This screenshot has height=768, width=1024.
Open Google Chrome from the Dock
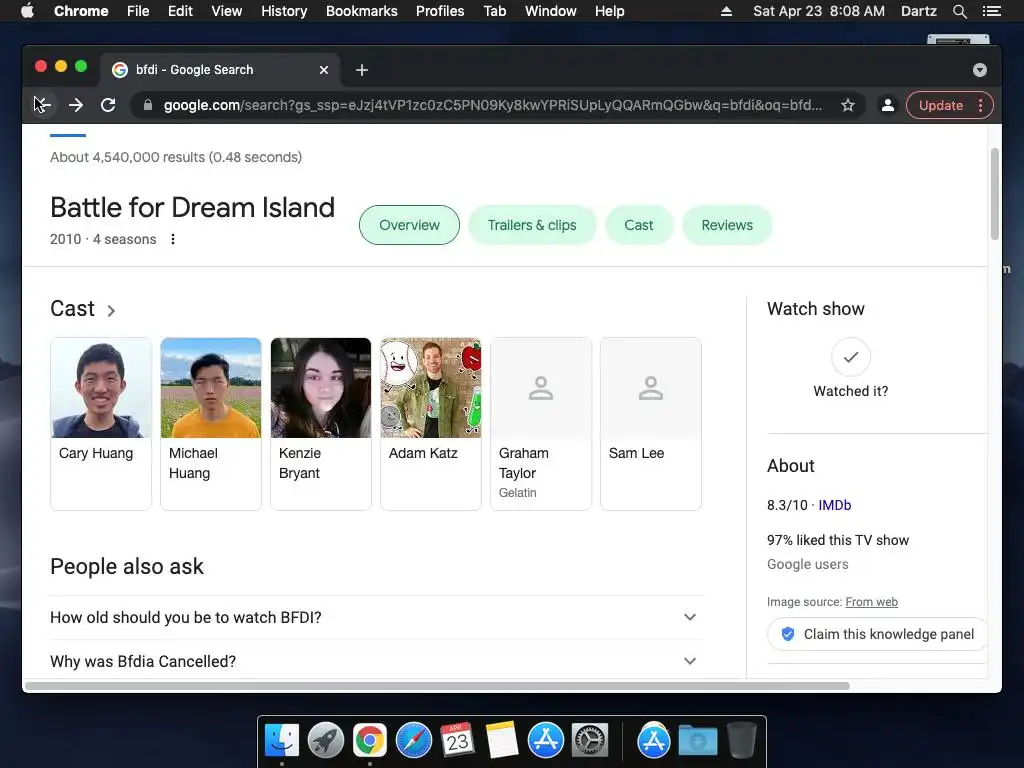[370, 741]
